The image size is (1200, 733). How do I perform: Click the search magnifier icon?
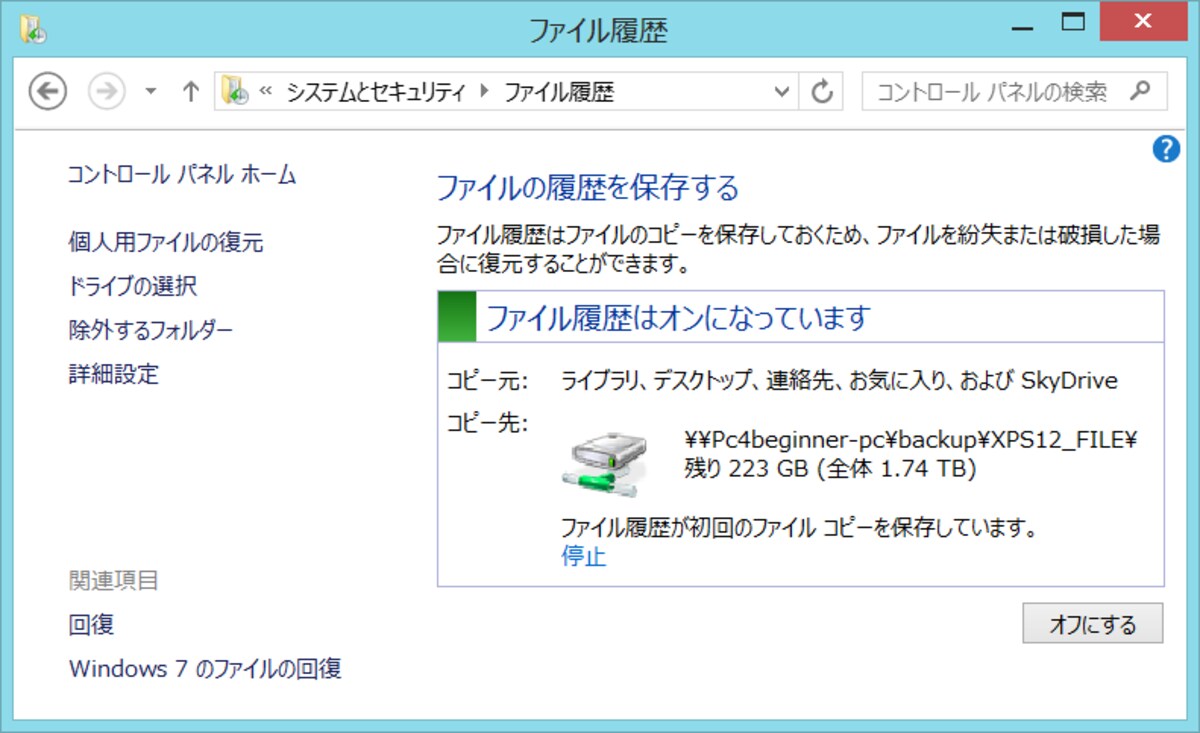tap(1139, 91)
